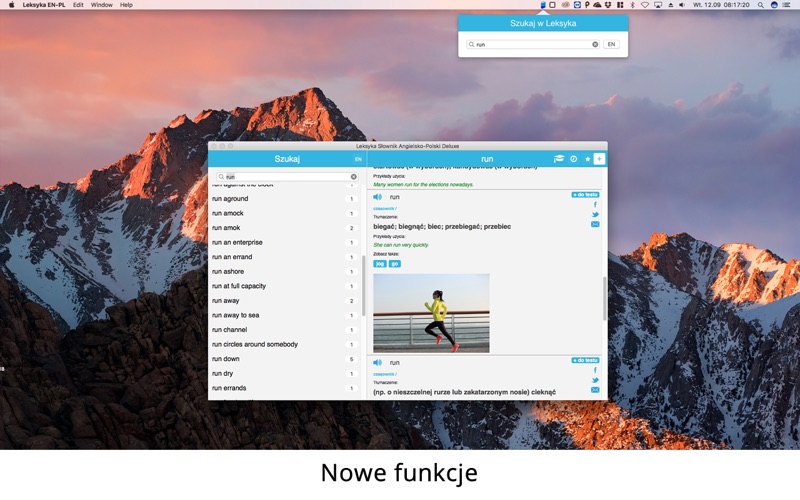Open the Apple menu
This screenshot has width=800, height=500.
click(11, 5)
